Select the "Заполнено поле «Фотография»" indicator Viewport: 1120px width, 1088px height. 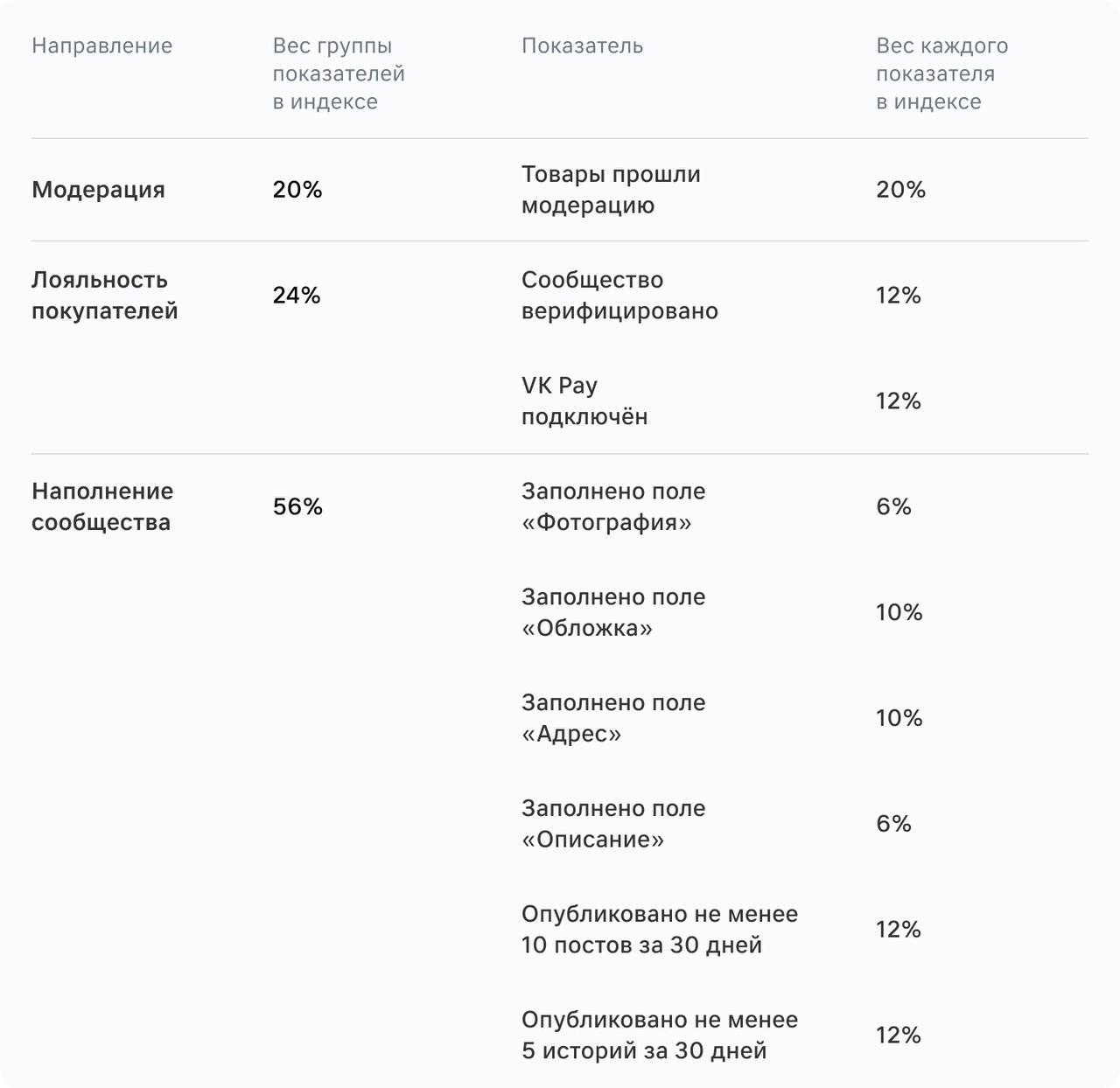tap(613, 506)
